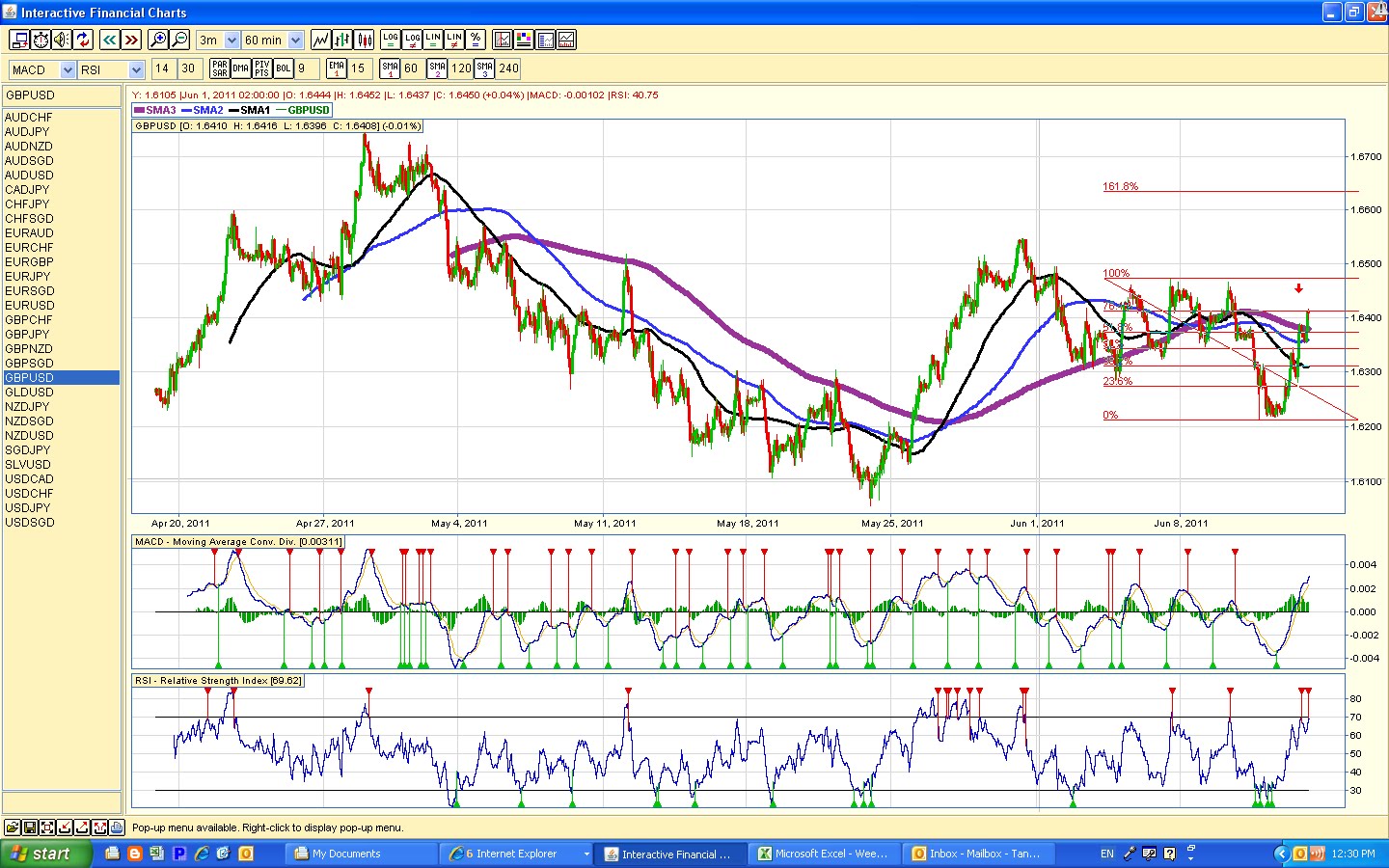The image size is (1389, 868).
Task: Toggle LIN scale with green equals
Action: (433, 40)
